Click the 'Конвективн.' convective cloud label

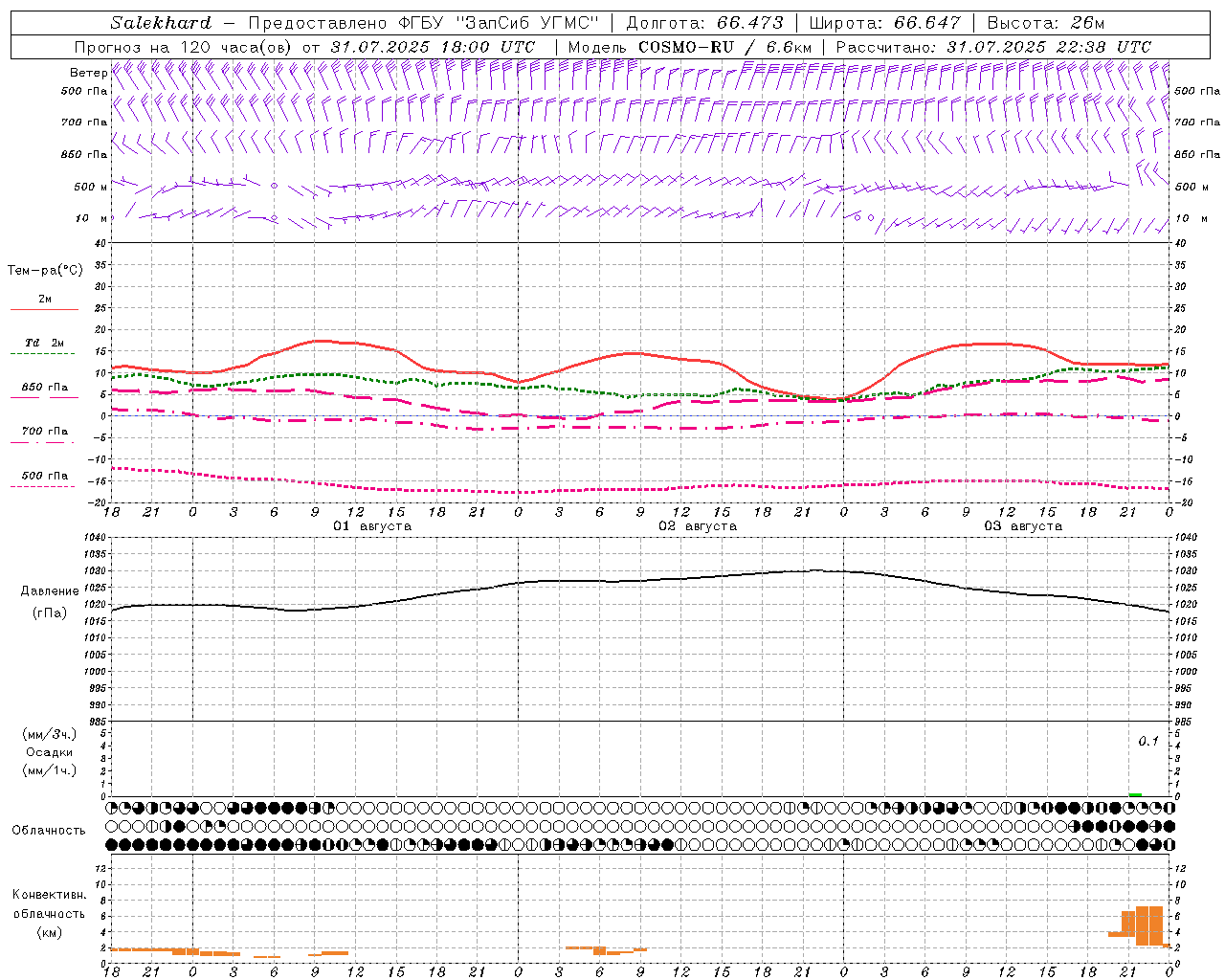tap(50, 895)
